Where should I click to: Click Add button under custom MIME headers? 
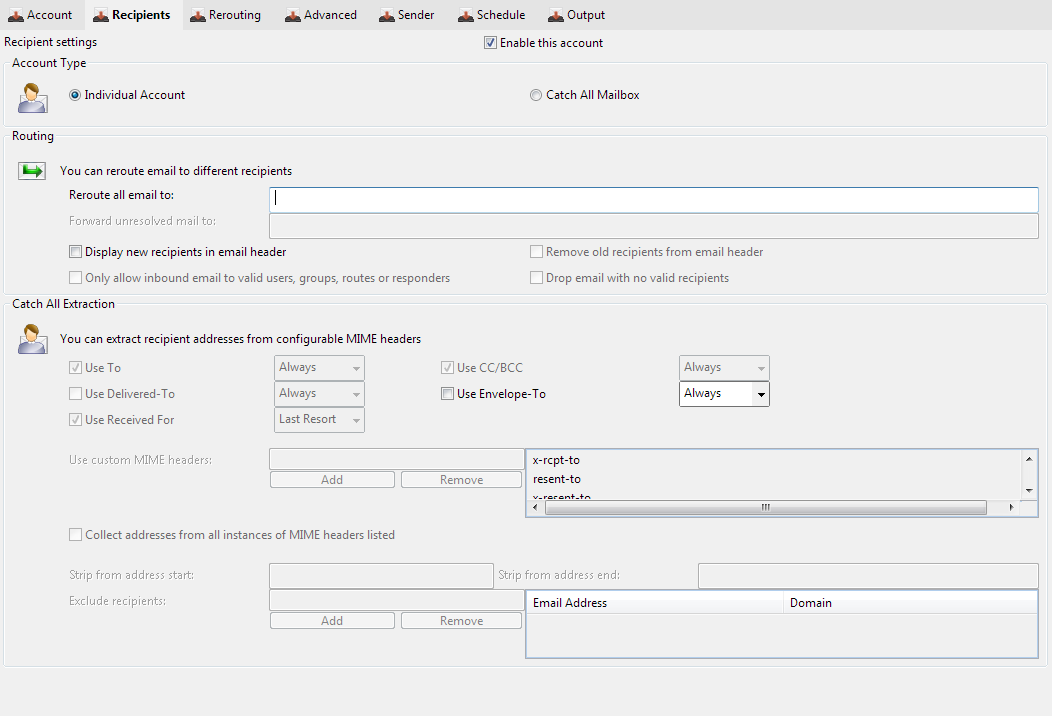332,480
